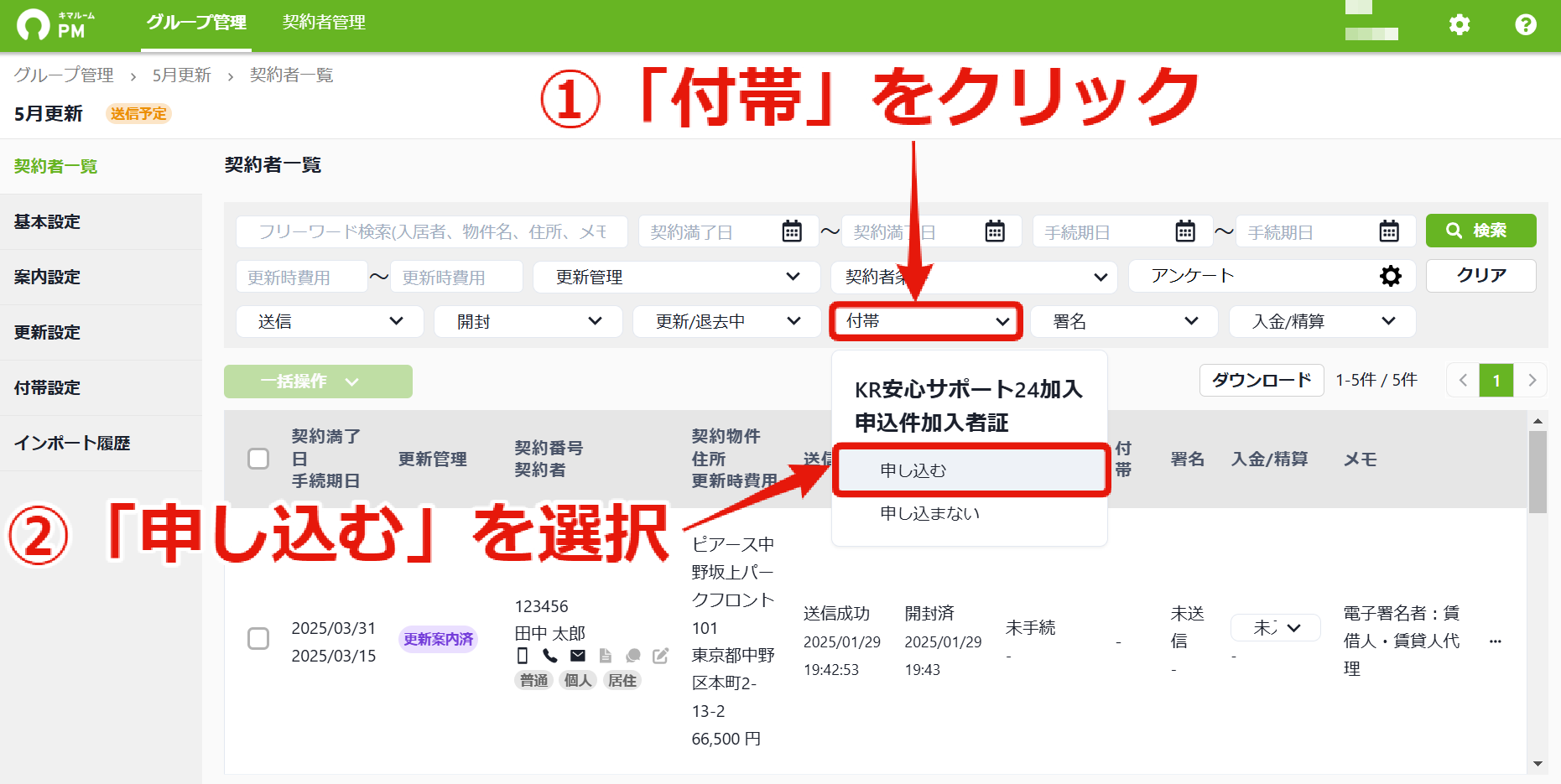Open help question mark icon

coord(1526,24)
